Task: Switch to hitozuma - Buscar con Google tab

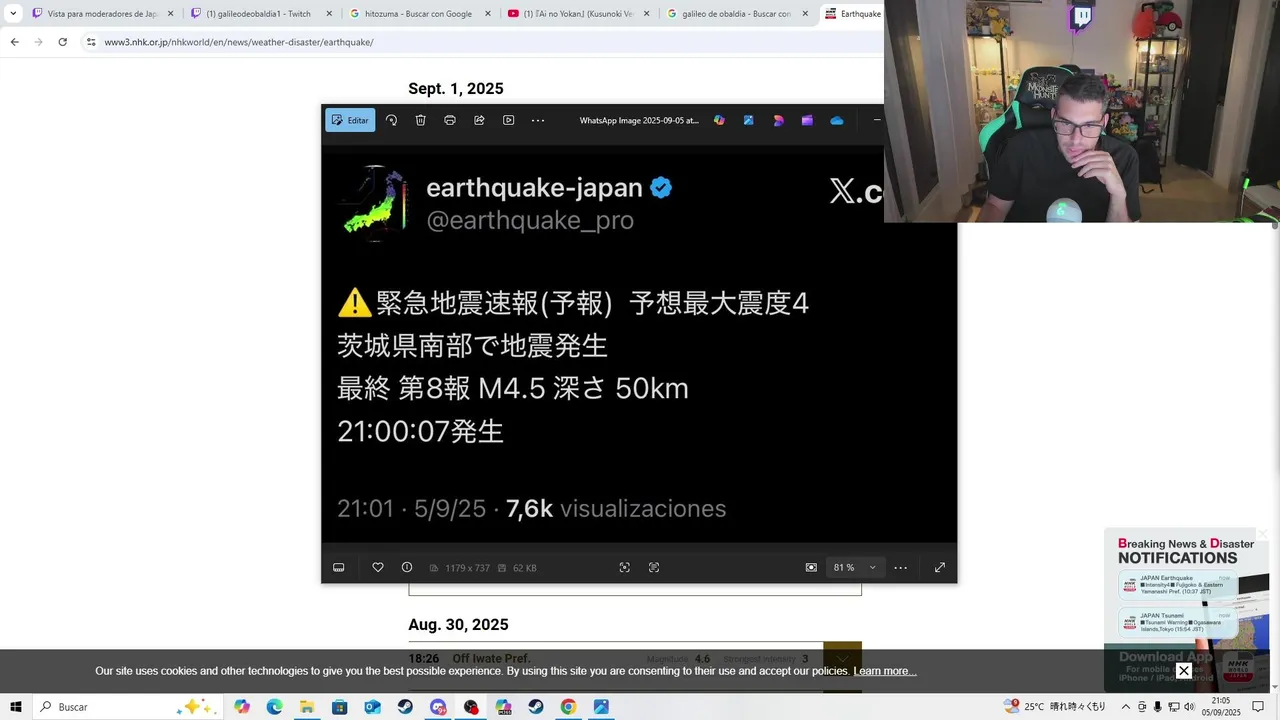Action: [420, 14]
